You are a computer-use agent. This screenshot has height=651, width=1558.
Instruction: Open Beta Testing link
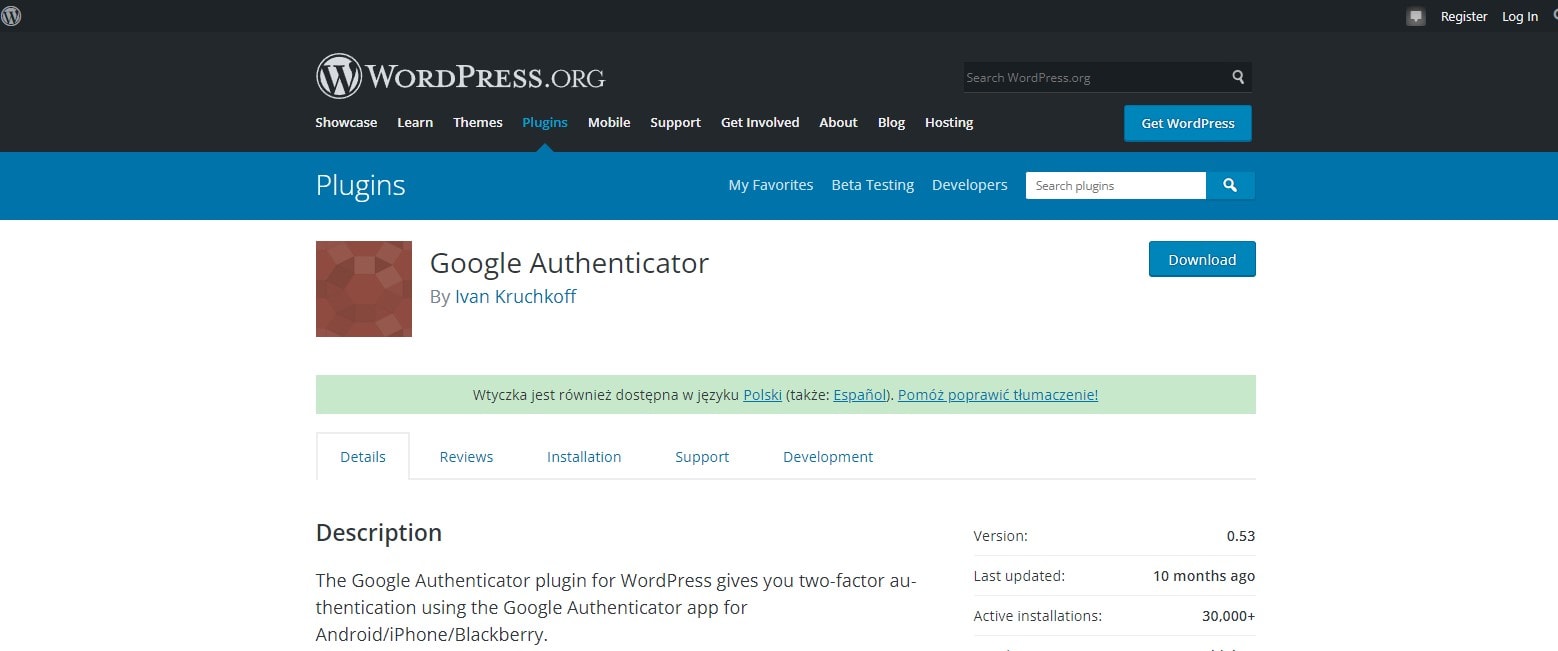click(873, 185)
